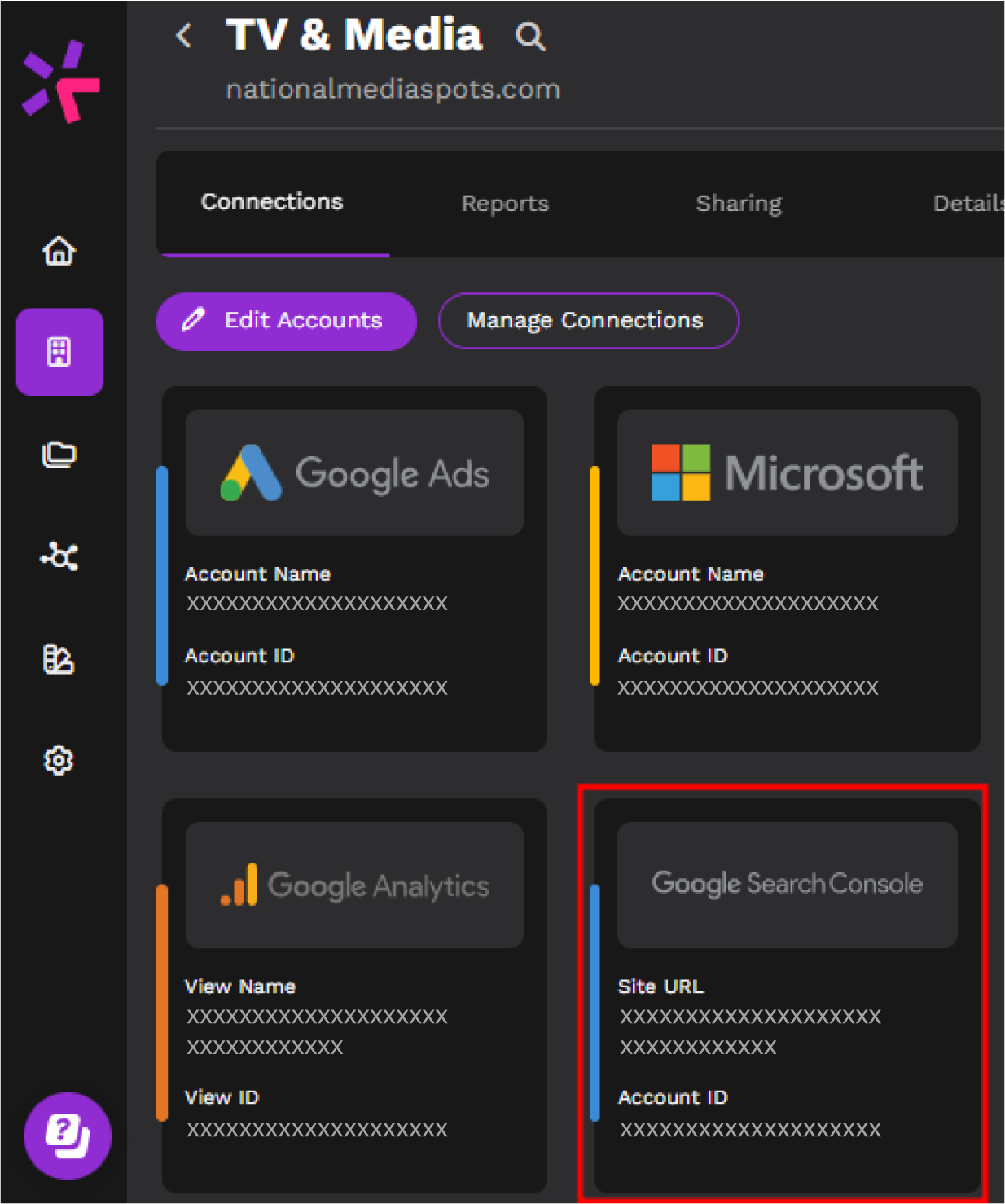Click the View Name label under Google Analytics
Screen dimensions: 1005x1204
(240, 986)
